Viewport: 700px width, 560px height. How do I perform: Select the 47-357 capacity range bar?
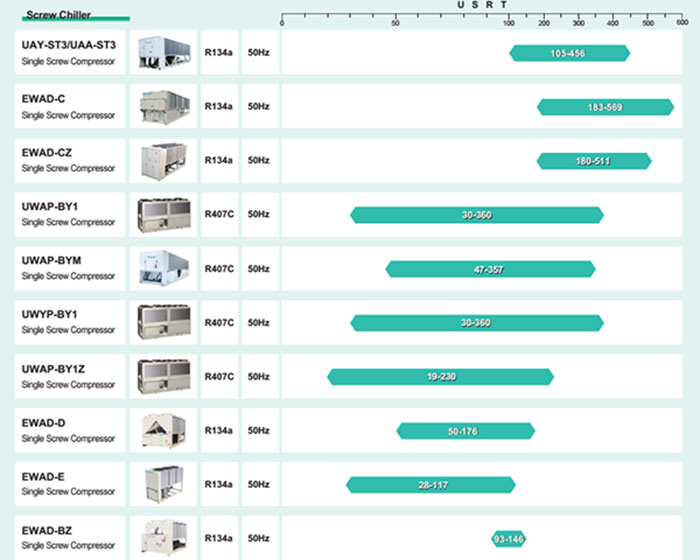coord(490,269)
